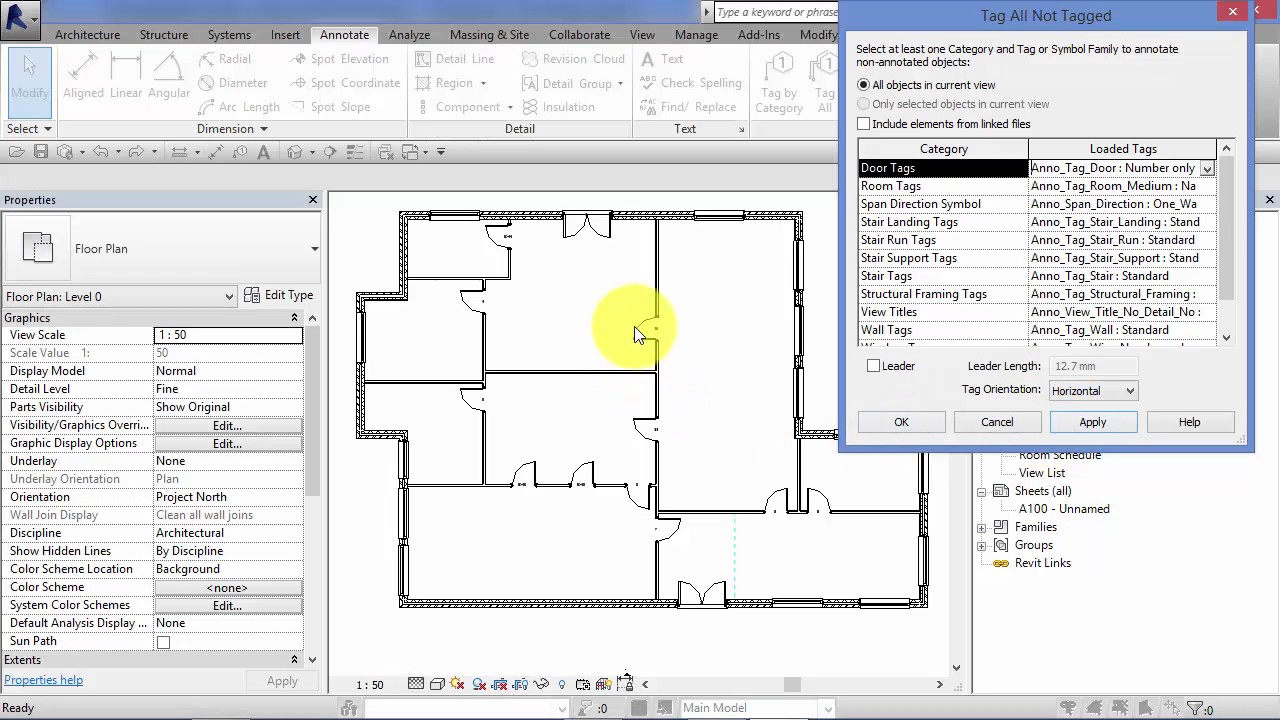Switch to the Systems ribbon tab
This screenshot has height=720, width=1280.
229,35
